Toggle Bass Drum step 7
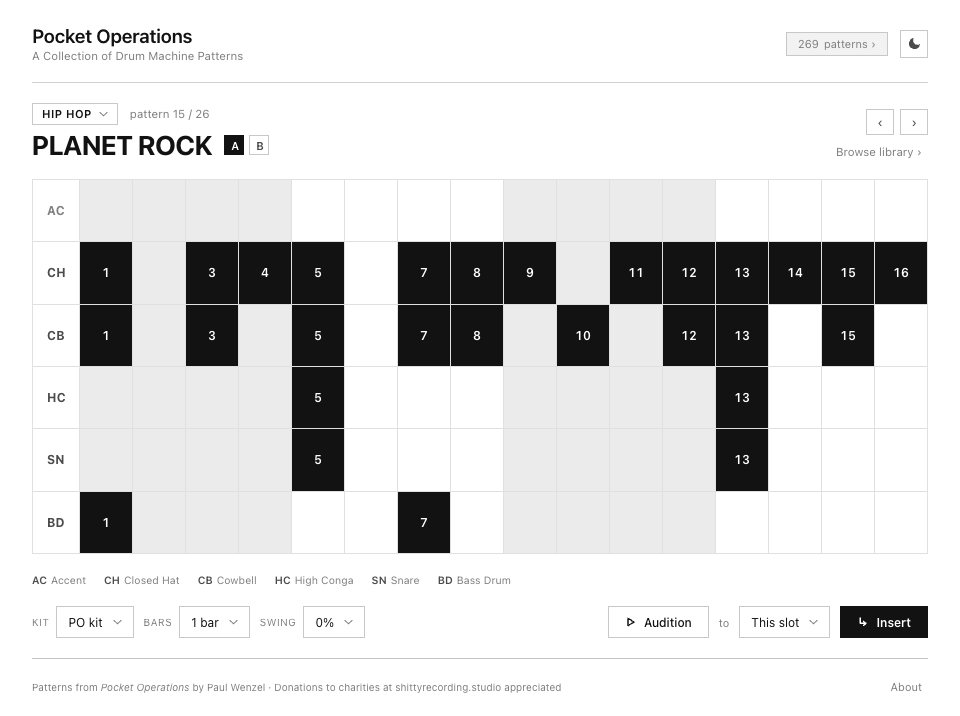This screenshot has height=716, width=960. click(x=424, y=522)
